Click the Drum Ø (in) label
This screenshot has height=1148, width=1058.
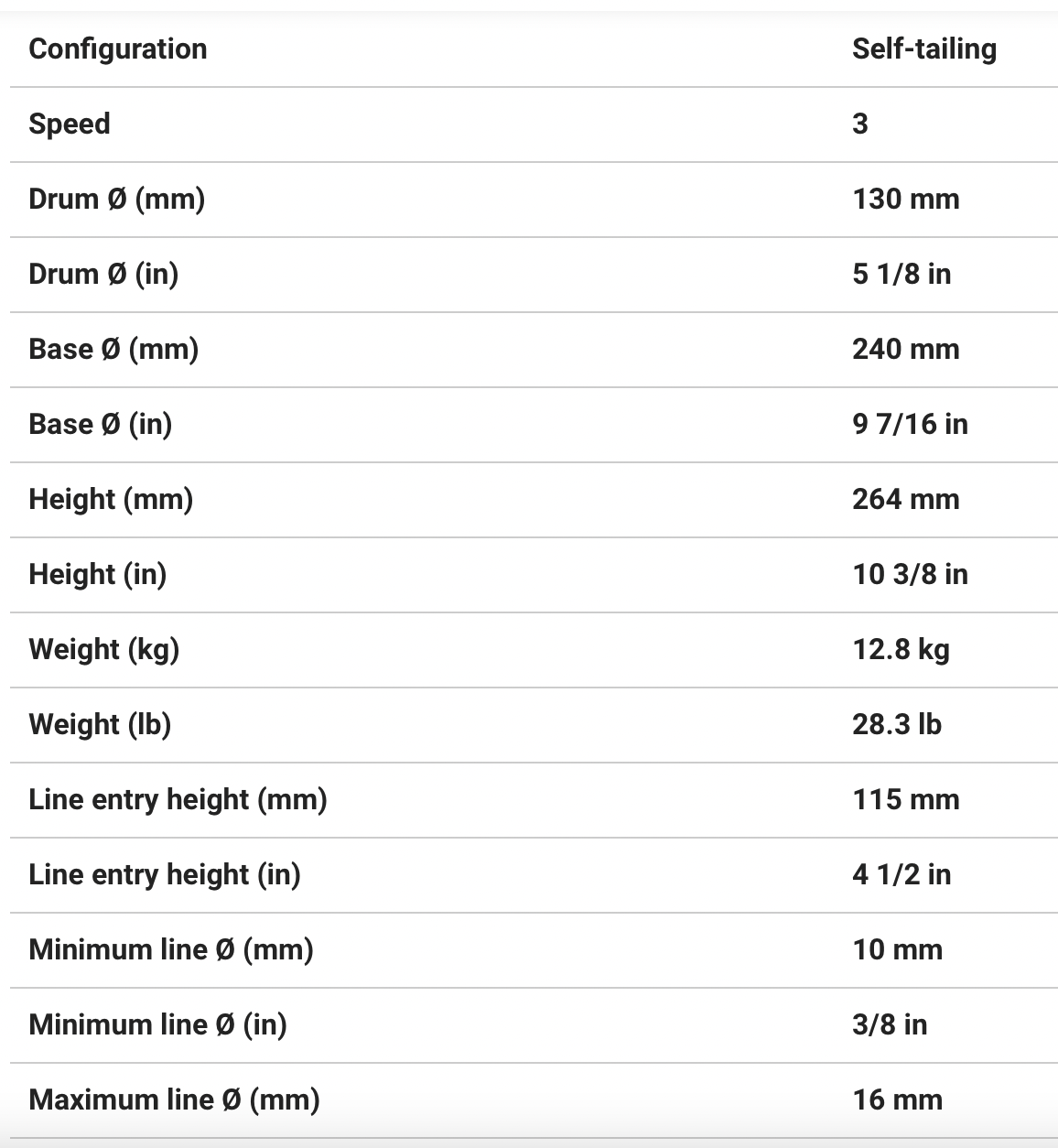point(103,274)
